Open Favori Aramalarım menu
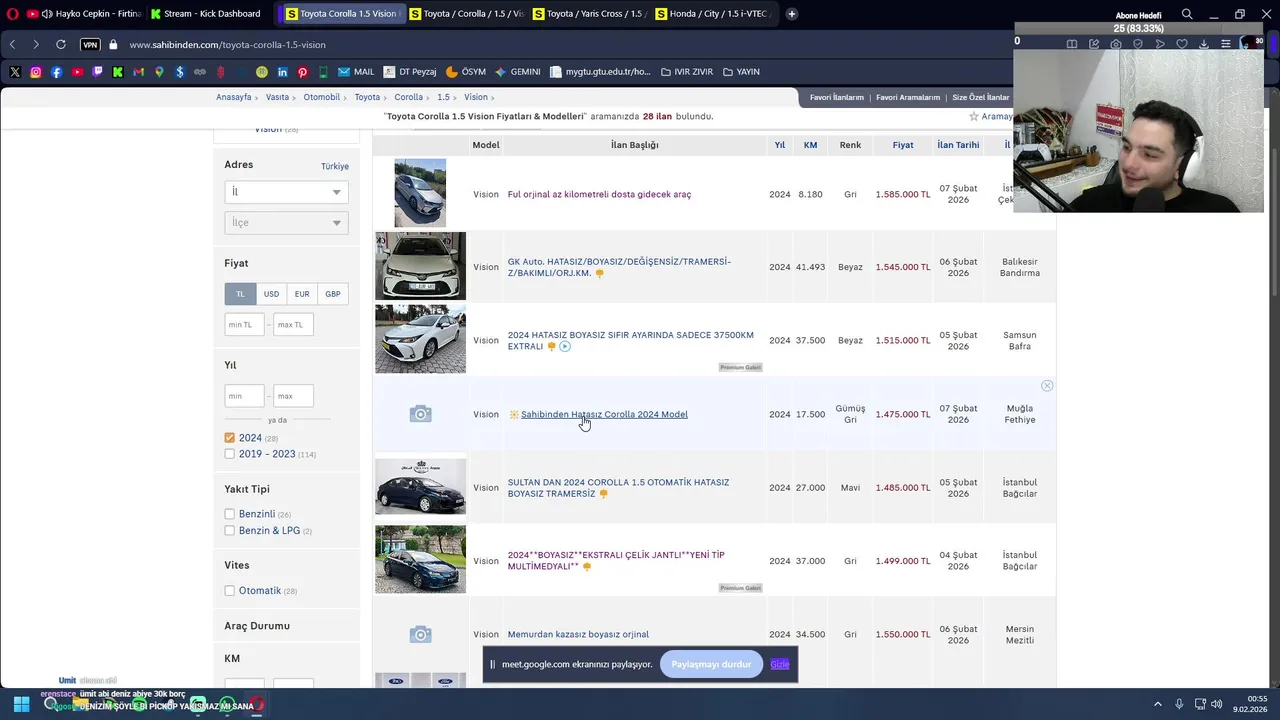The width and height of the screenshot is (1280, 720). click(x=908, y=97)
